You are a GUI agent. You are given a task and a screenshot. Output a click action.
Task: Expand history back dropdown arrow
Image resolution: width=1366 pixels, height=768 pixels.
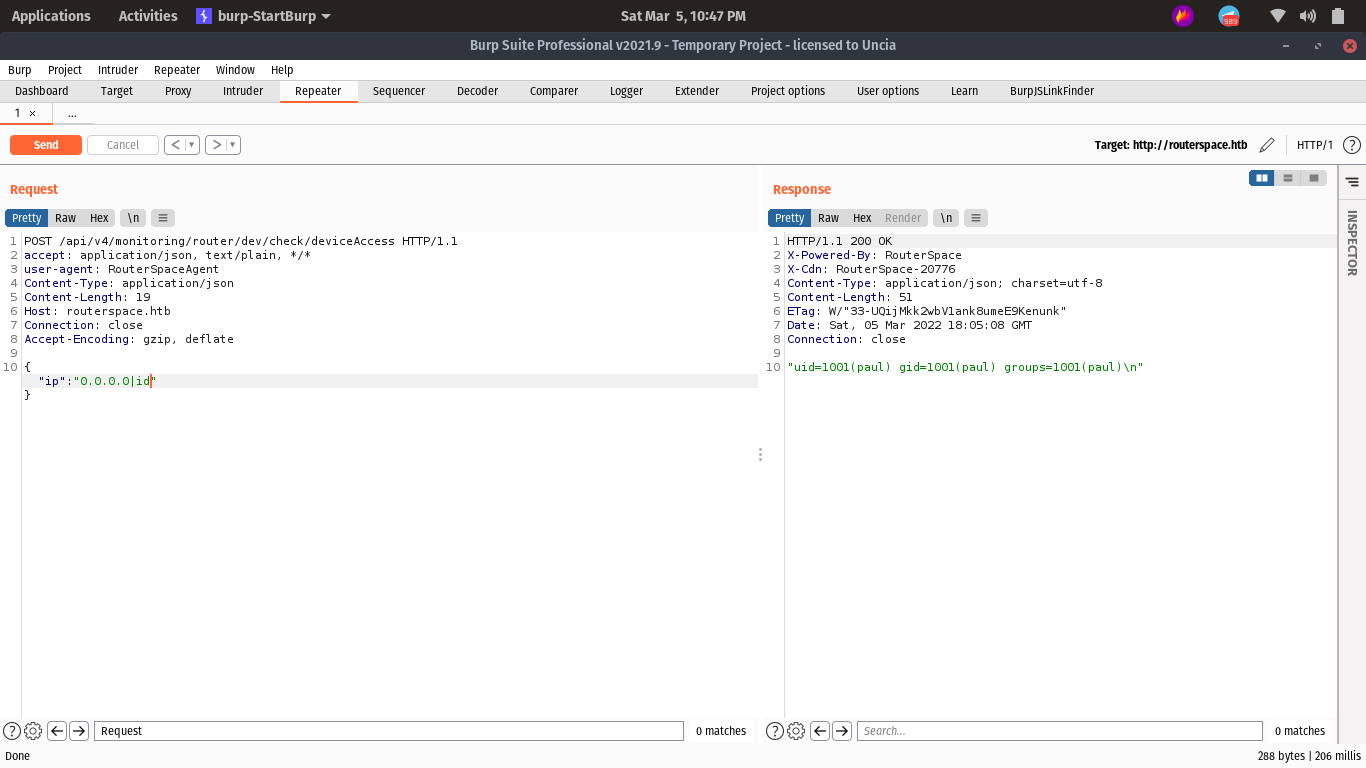point(192,145)
